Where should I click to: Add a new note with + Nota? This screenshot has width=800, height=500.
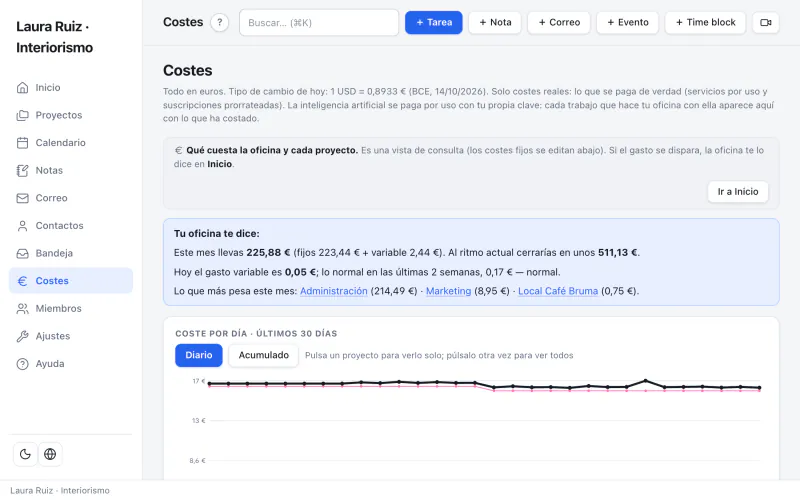tap(495, 22)
